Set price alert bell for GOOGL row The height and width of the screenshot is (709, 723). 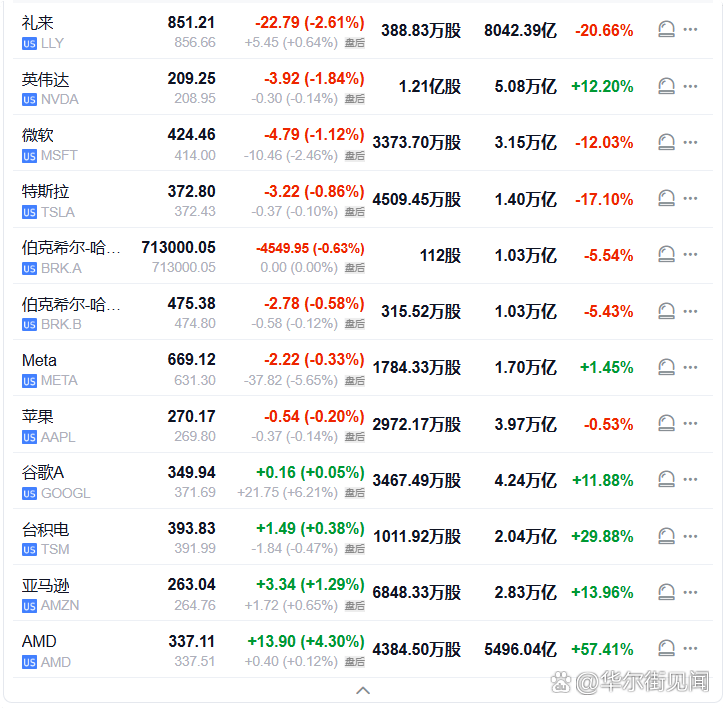pyautogui.click(x=666, y=480)
